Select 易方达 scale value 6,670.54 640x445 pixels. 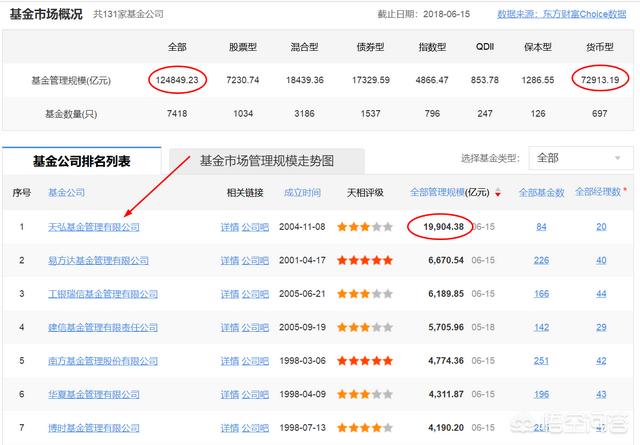tap(446, 260)
